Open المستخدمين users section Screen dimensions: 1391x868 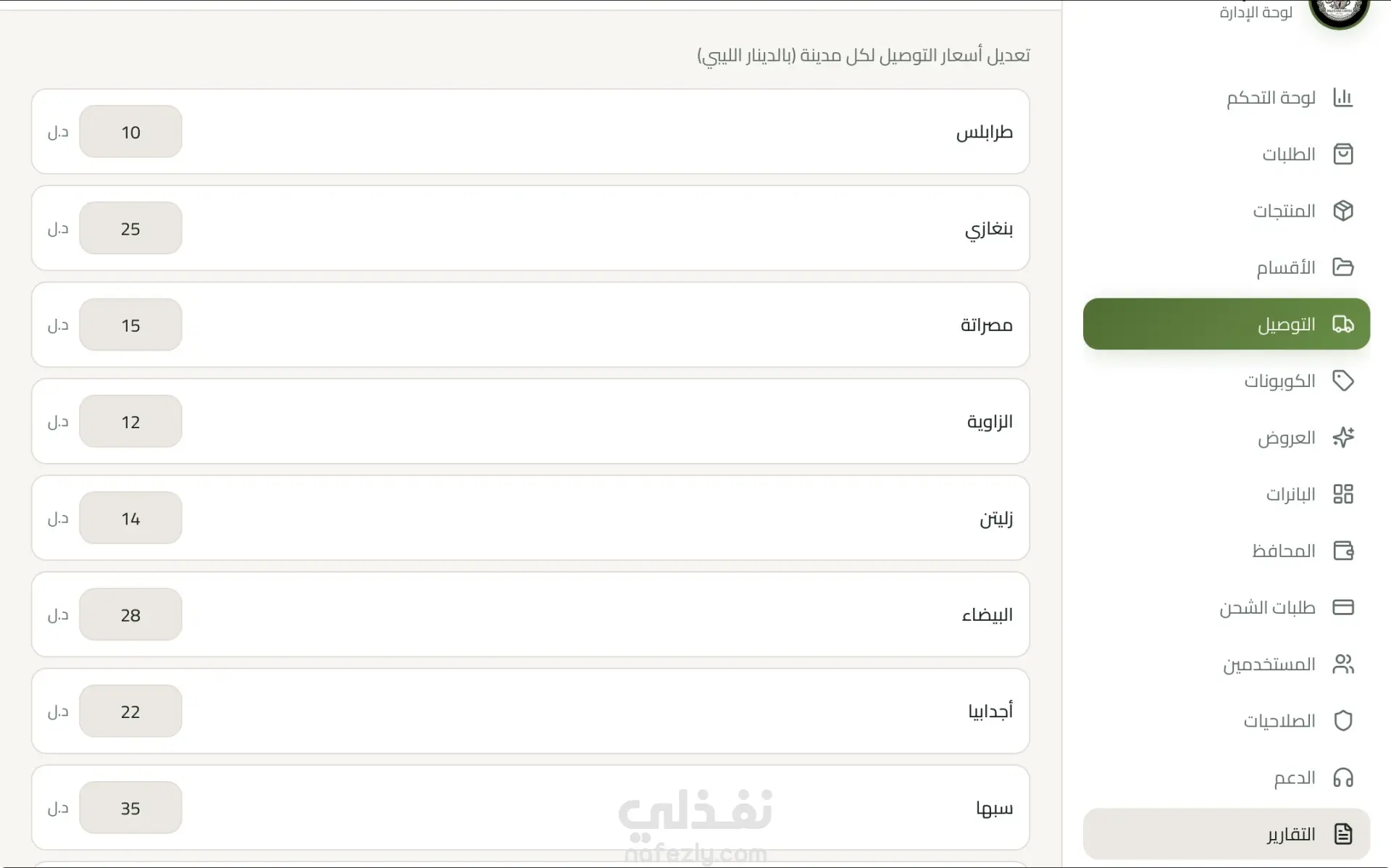1269,664
